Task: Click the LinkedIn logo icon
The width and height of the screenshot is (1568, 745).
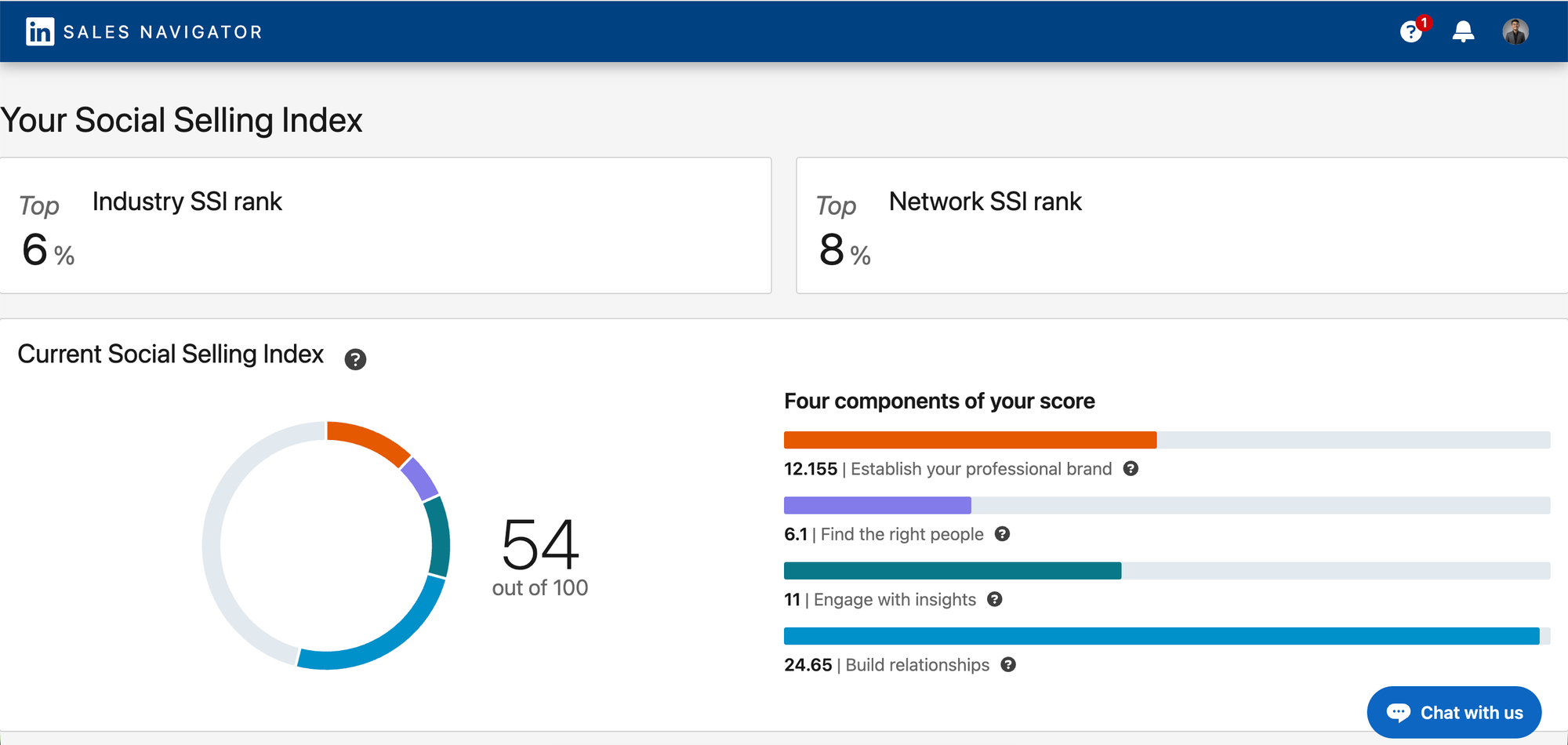Action: tap(39, 32)
